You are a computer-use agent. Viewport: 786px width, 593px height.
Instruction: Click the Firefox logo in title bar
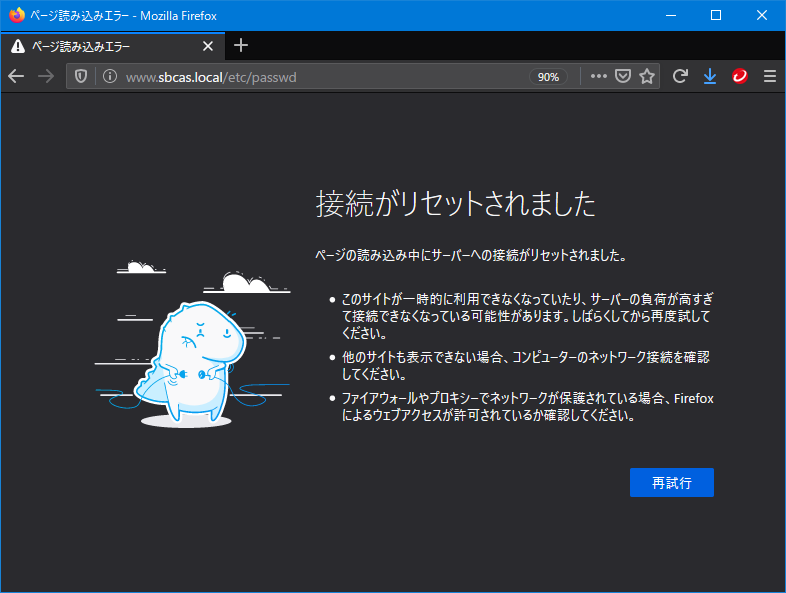[17, 15]
